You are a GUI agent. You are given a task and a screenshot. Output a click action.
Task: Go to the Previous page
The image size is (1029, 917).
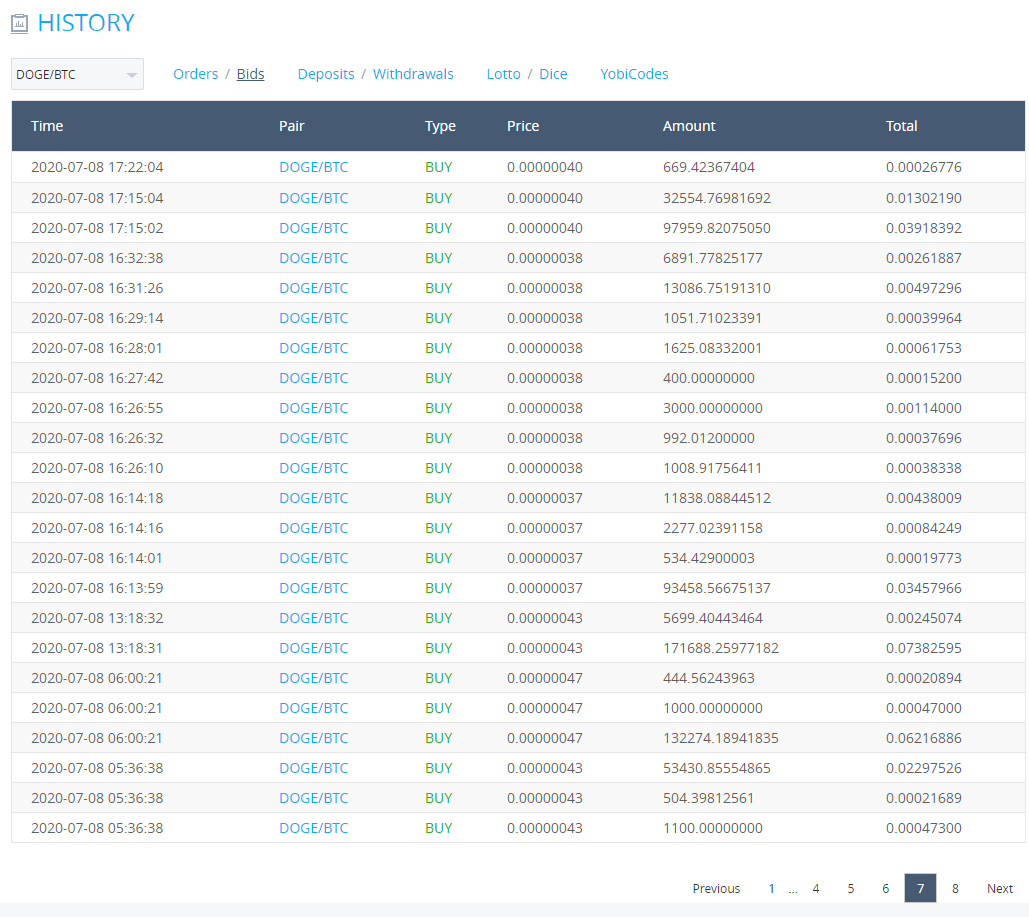[x=717, y=888]
